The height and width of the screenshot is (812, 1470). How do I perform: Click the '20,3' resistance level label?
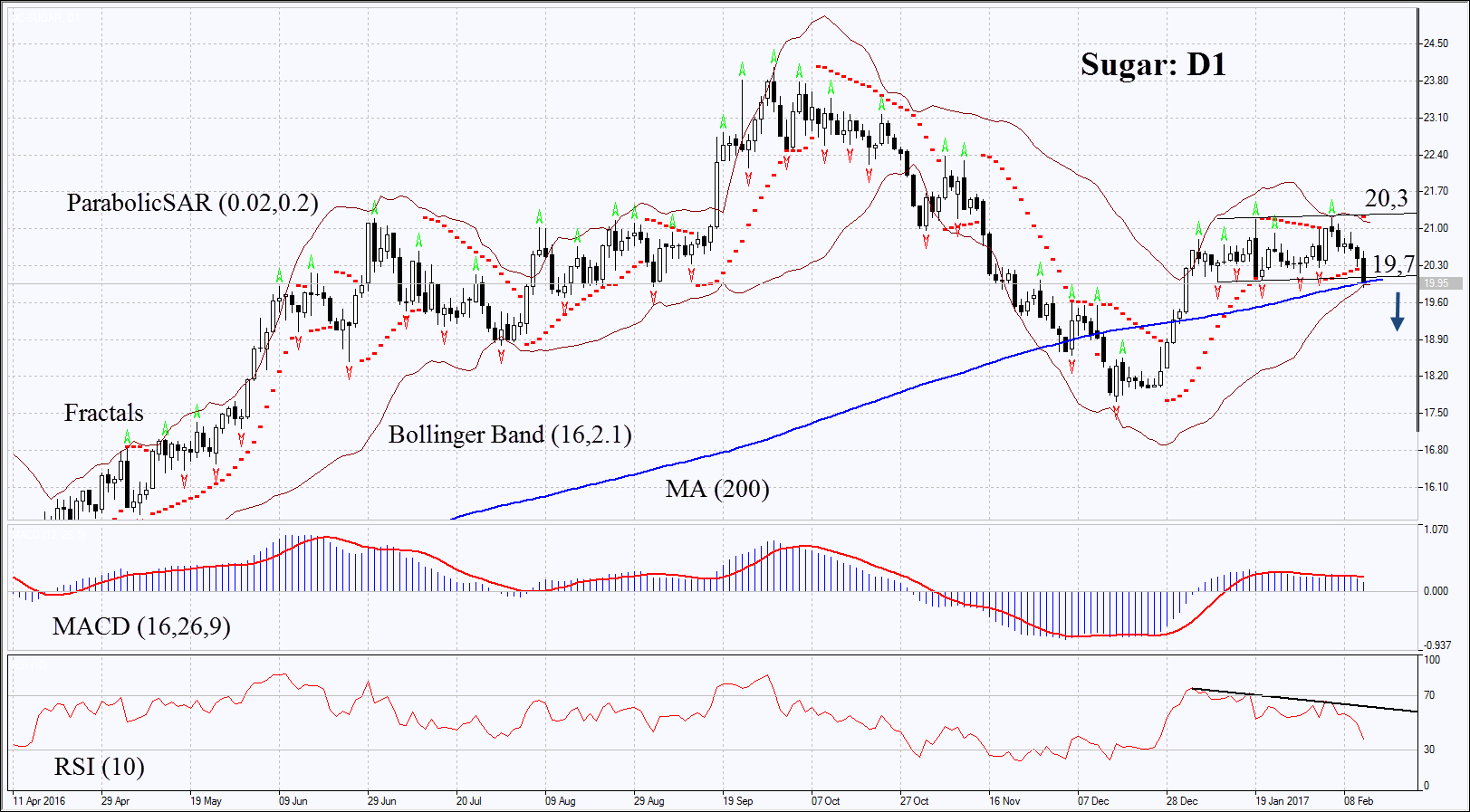1387,198
